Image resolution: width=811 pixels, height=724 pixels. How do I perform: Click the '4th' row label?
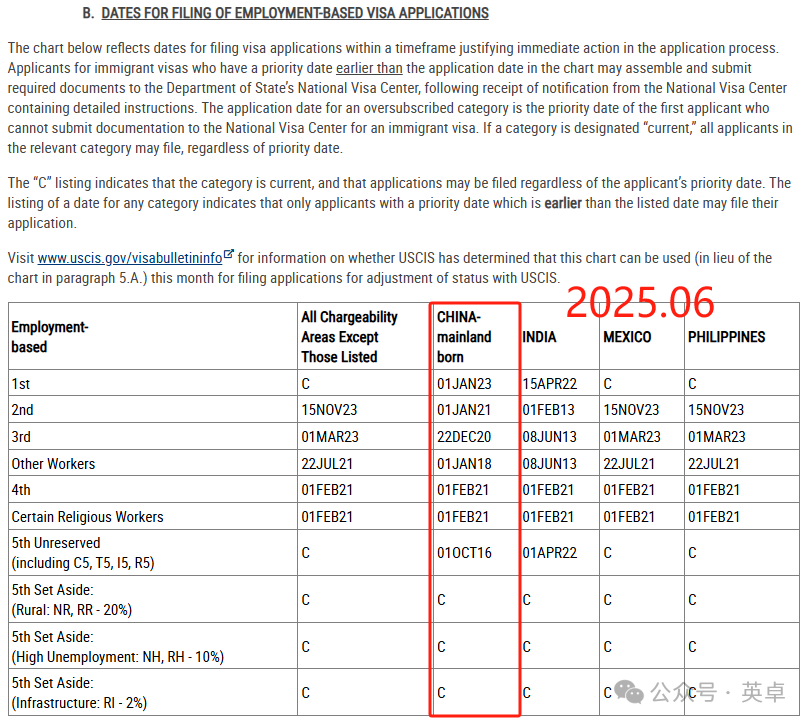click(21, 490)
